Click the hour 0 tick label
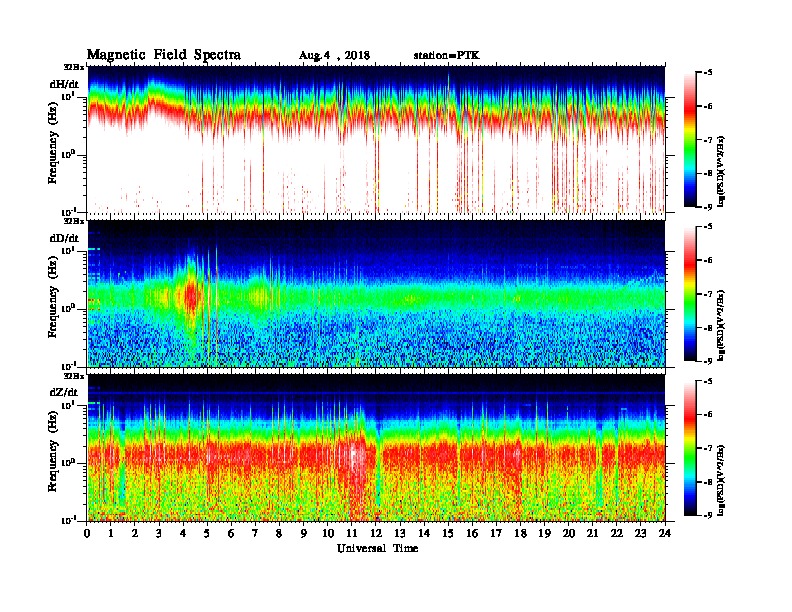The height and width of the screenshot is (612, 792). point(87,533)
